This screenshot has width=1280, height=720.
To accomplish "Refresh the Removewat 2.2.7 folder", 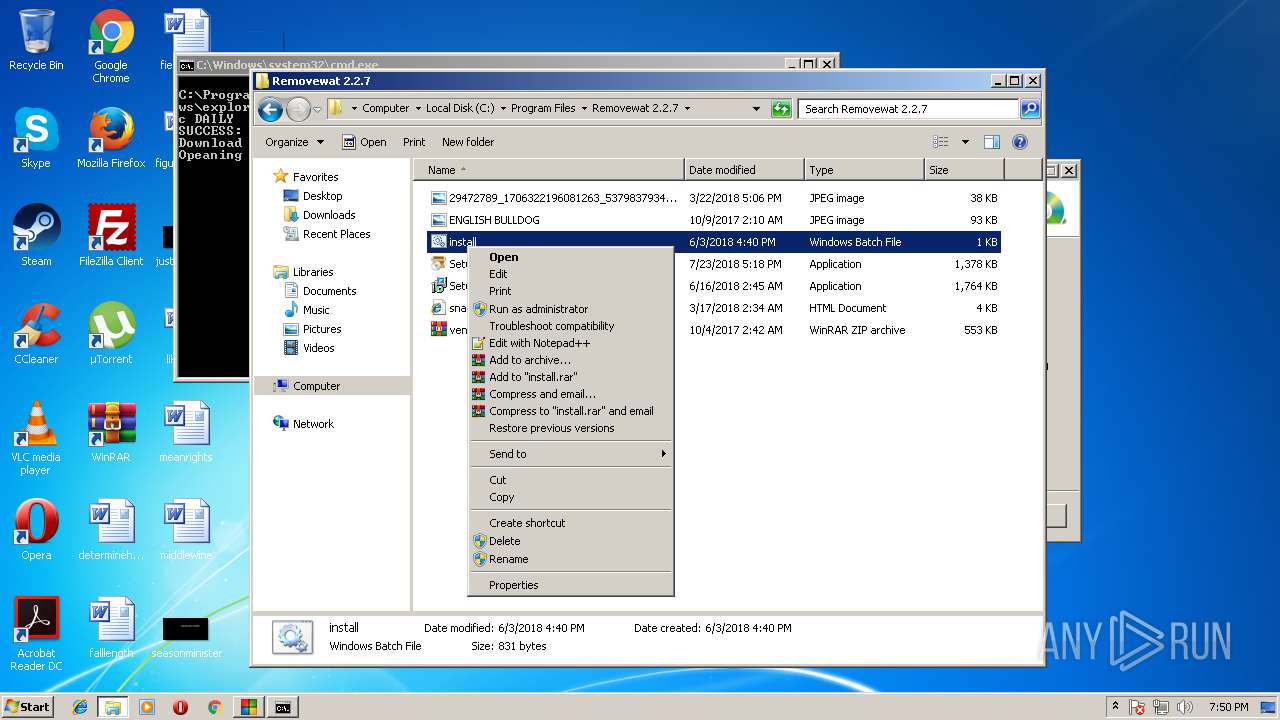I will click(x=781, y=108).
